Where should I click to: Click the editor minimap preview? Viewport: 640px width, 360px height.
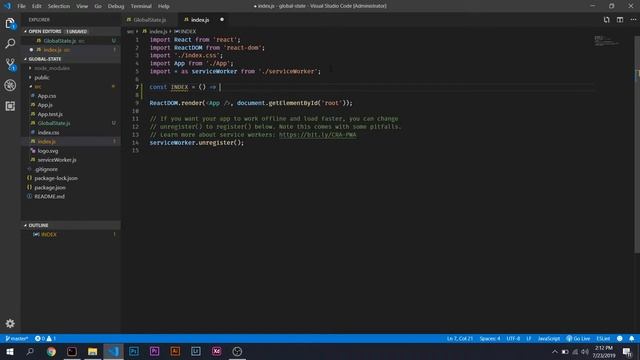(606, 41)
